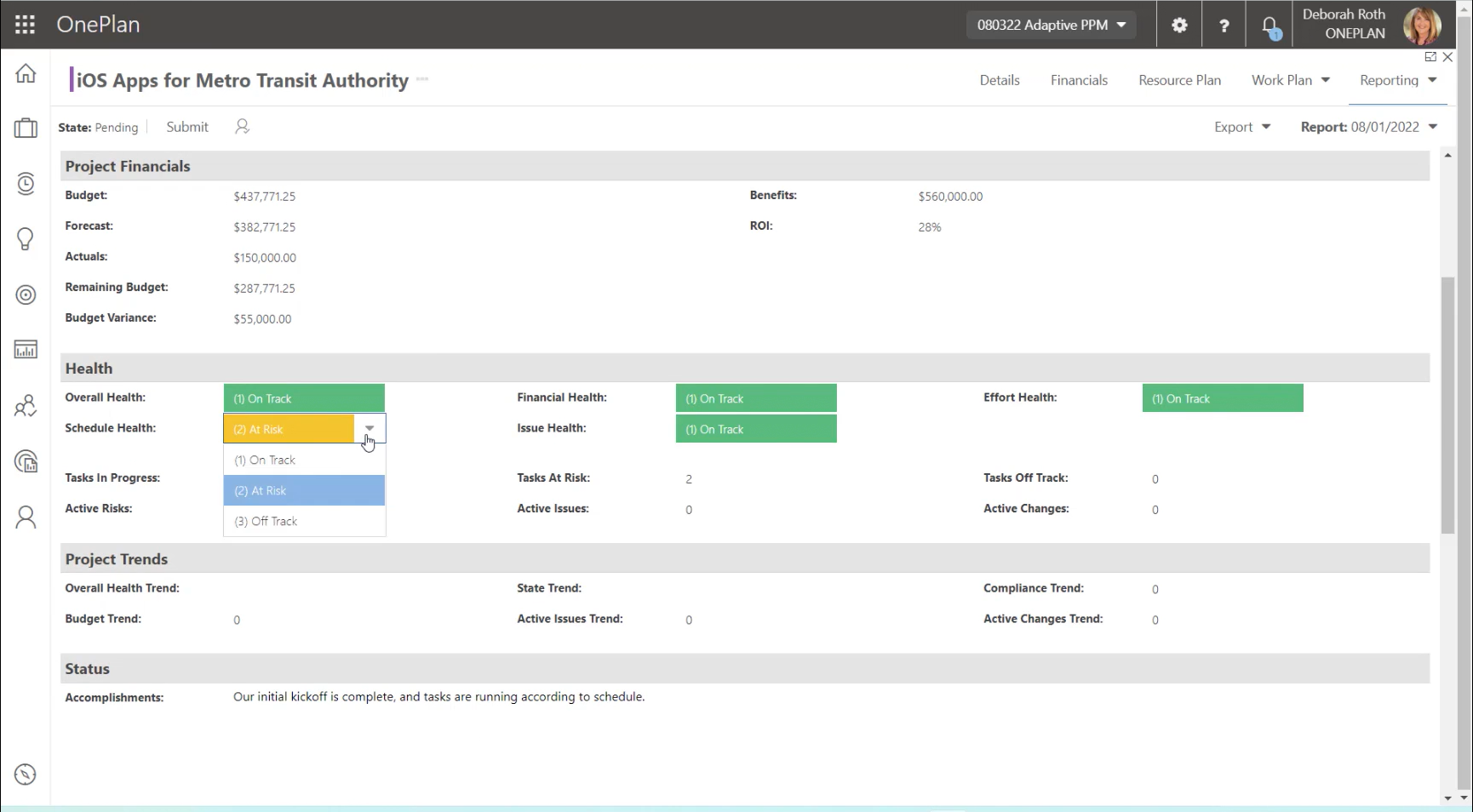Screen dimensions: 1473x812
Task: Switch to the Resource Plan tab
Action: click(1179, 80)
